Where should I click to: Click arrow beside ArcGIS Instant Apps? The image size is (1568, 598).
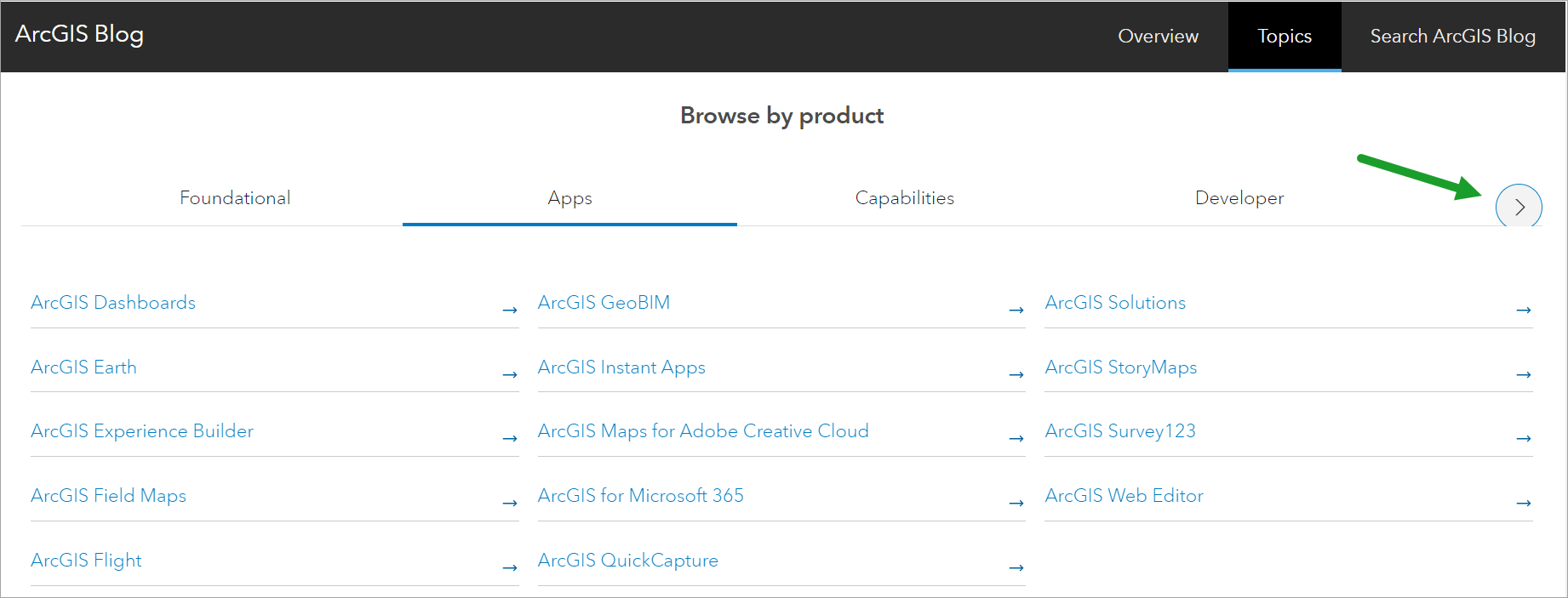[1016, 375]
